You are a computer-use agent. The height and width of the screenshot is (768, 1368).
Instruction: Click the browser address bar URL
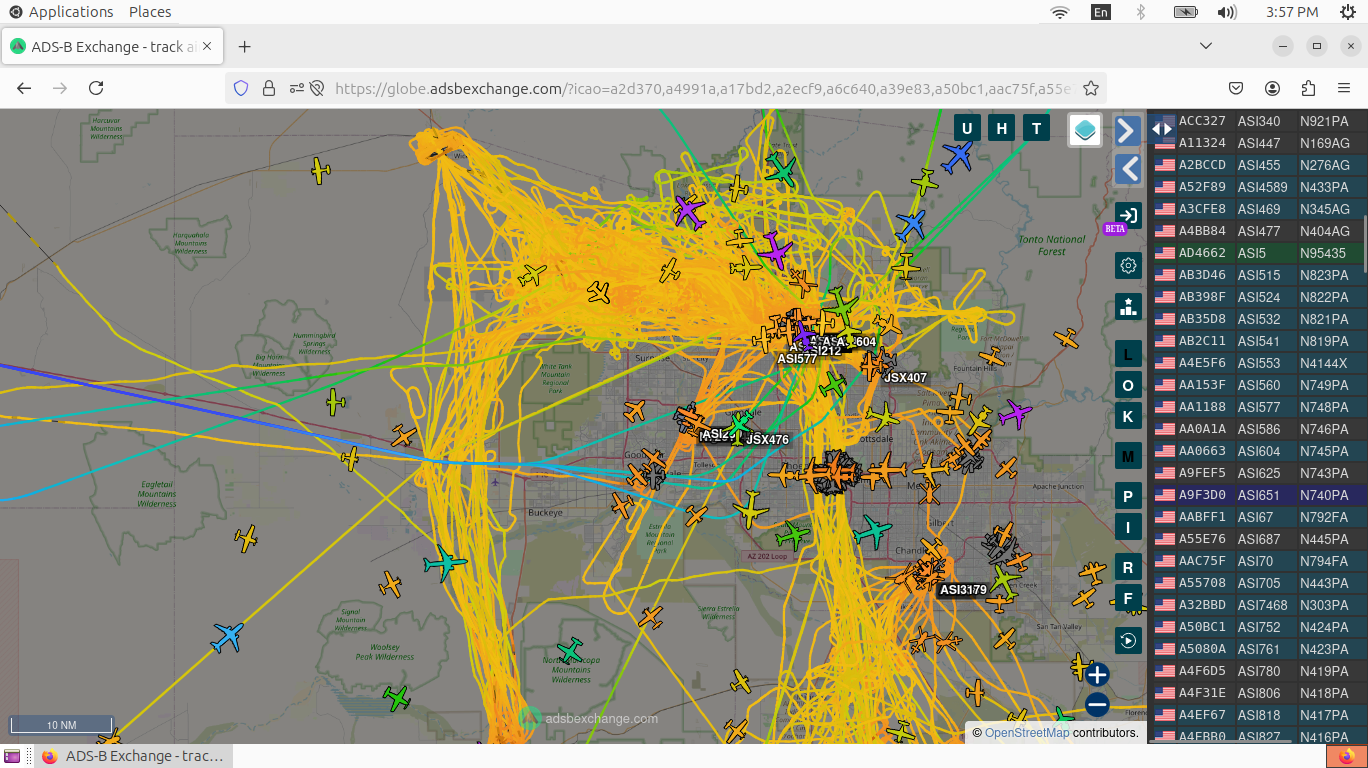[x=702, y=88]
